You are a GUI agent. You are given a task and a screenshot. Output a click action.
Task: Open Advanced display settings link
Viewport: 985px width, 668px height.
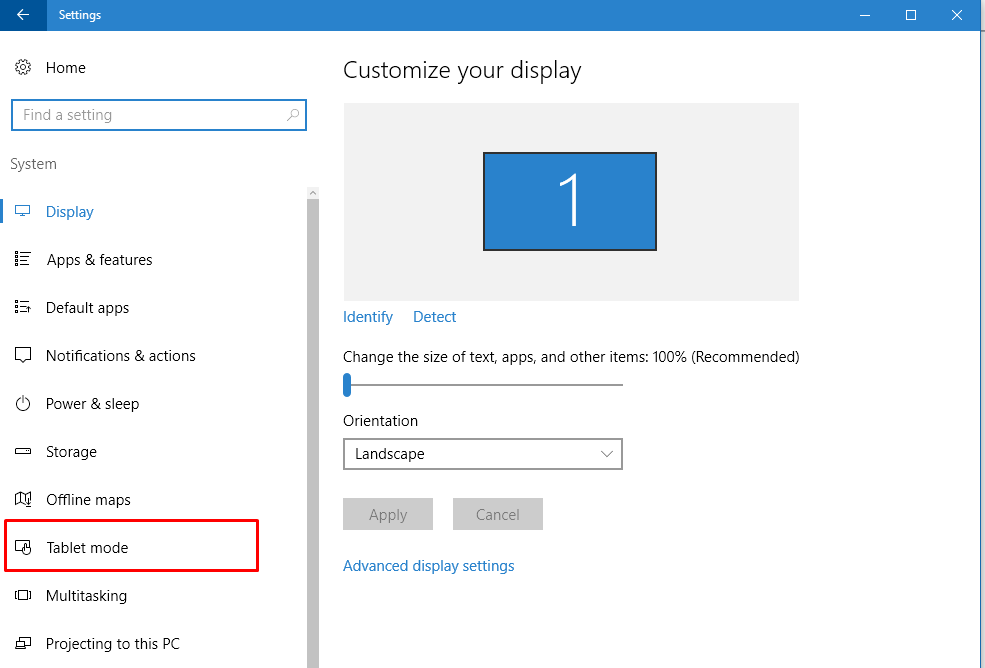428,566
